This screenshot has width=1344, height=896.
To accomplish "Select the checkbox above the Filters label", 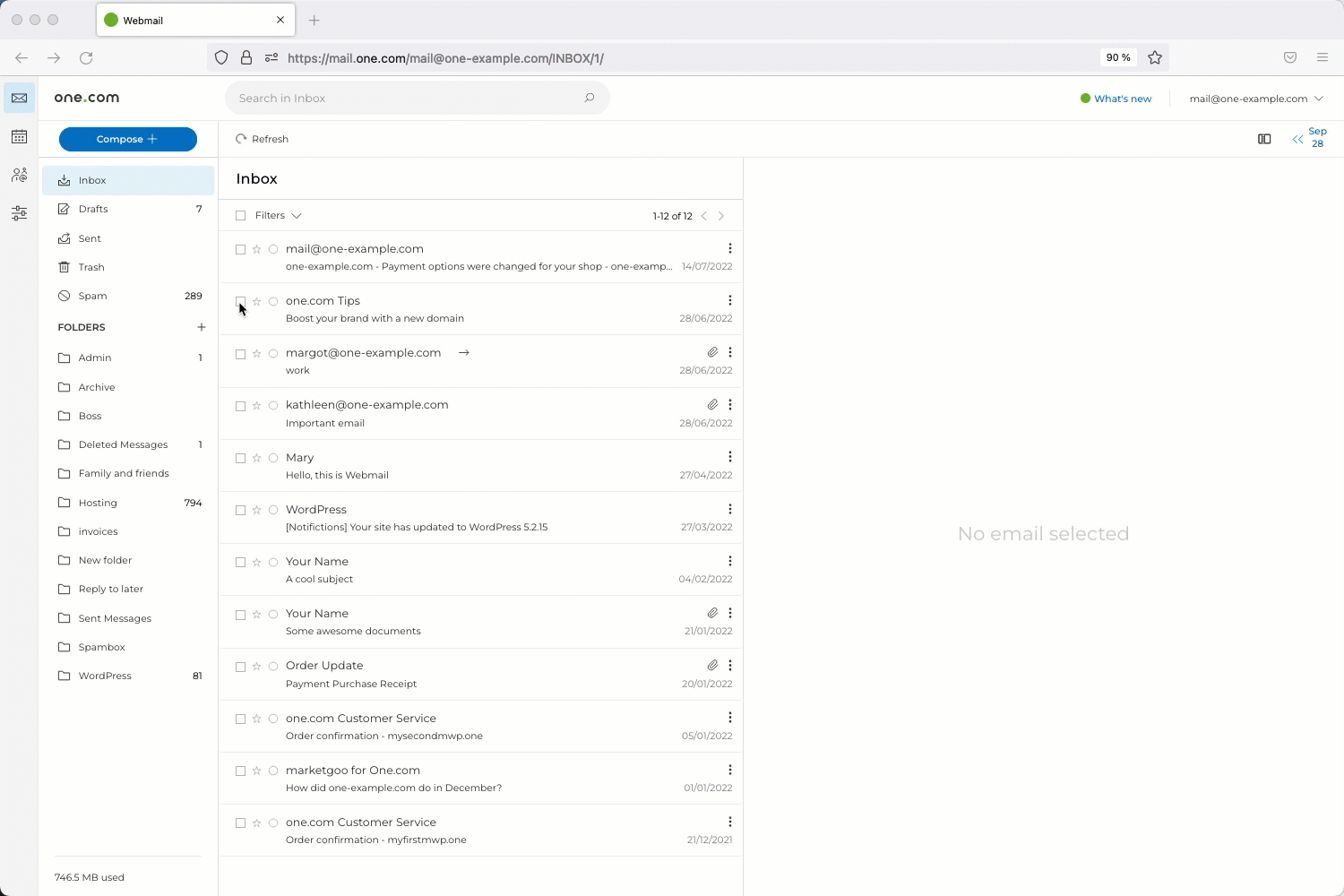I will coord(240,215).
